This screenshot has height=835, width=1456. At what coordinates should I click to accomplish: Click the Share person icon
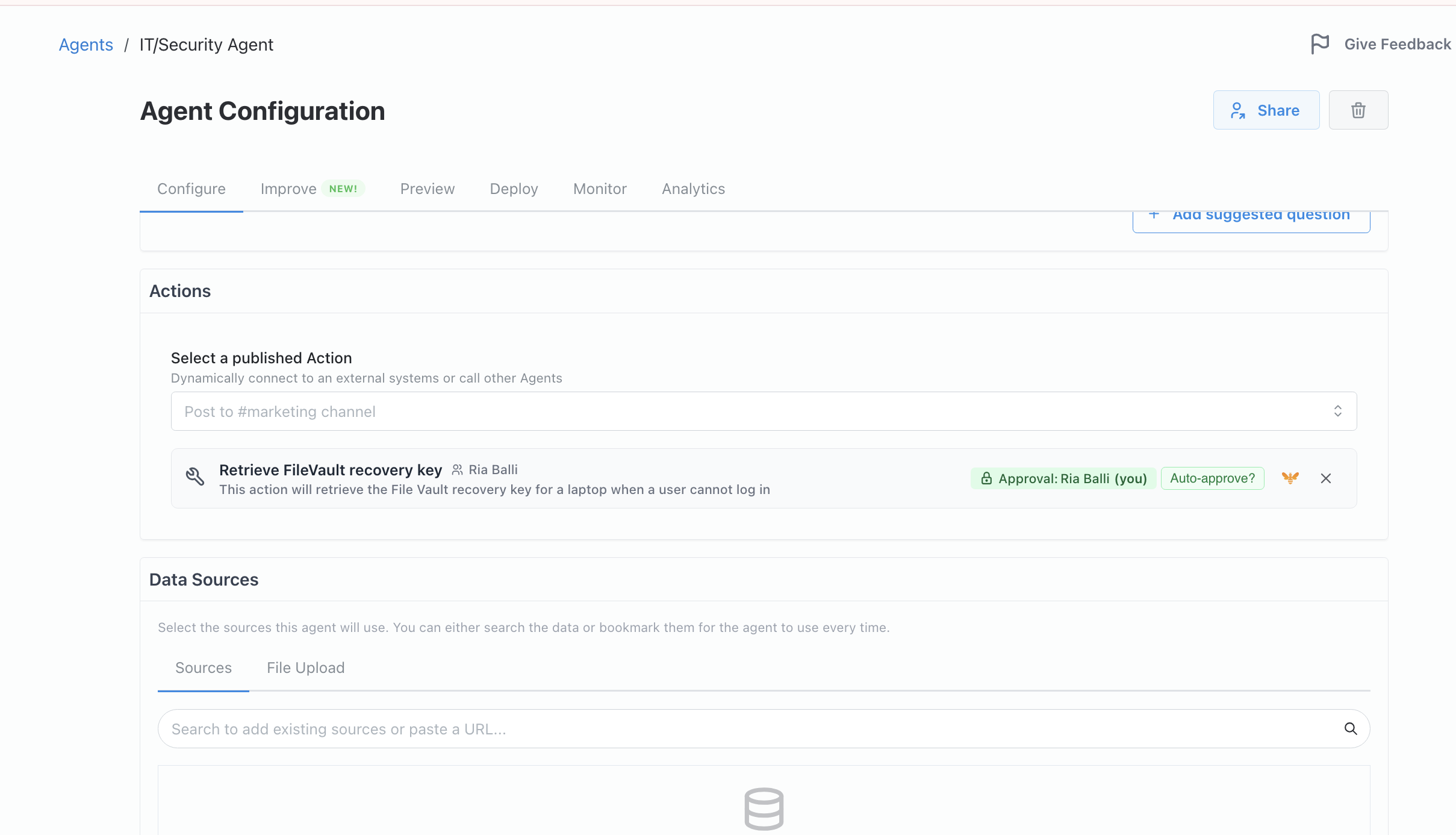click(x=1238, y=110)
